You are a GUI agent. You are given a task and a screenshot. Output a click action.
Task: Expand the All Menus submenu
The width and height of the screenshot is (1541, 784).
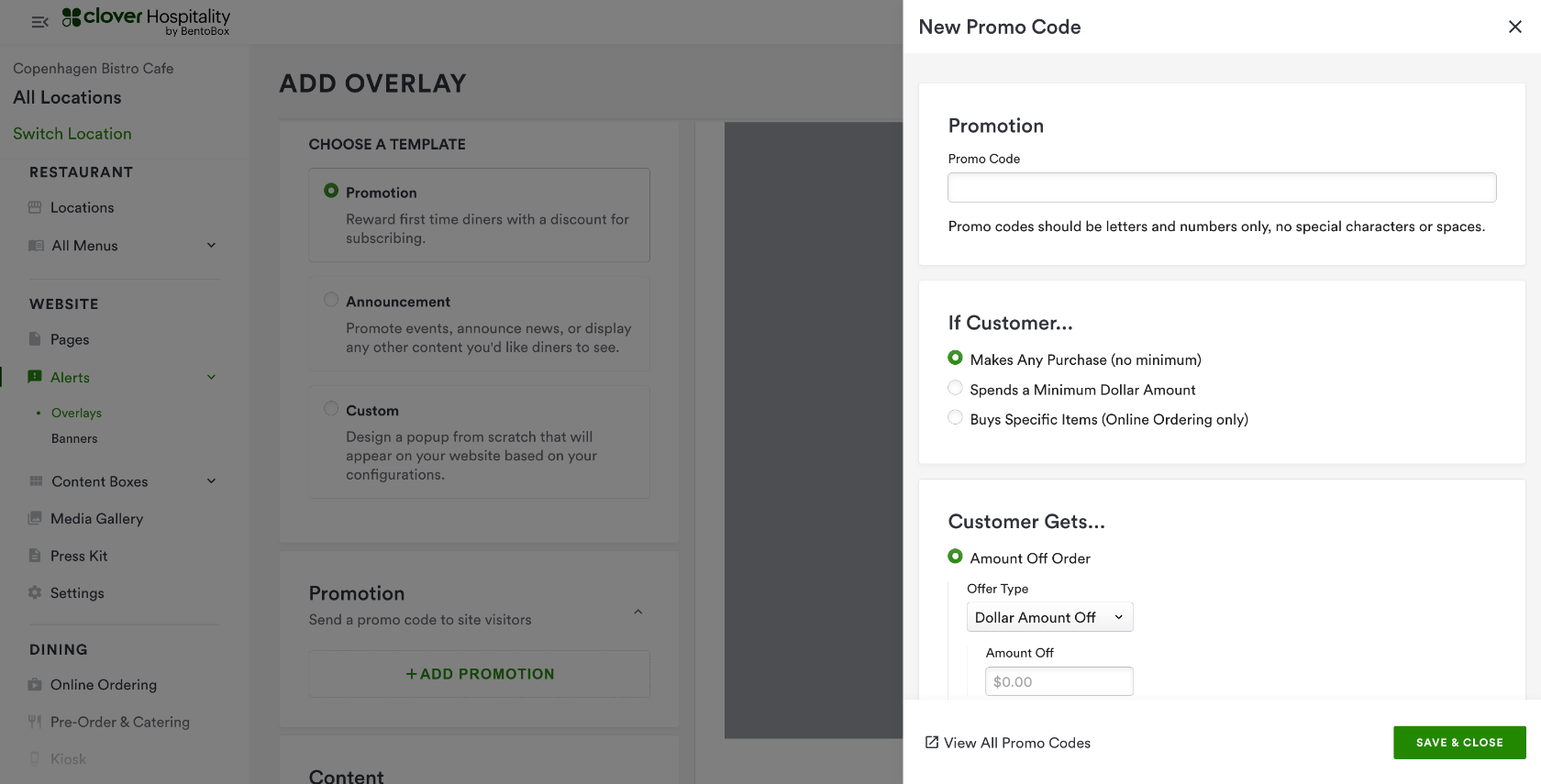(211, 245)
